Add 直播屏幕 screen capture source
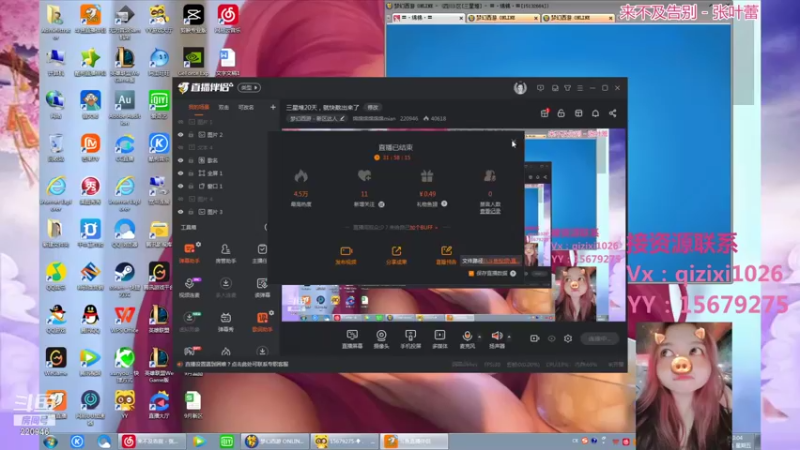This screenshot has height=450, width=800. pos(352,339)
